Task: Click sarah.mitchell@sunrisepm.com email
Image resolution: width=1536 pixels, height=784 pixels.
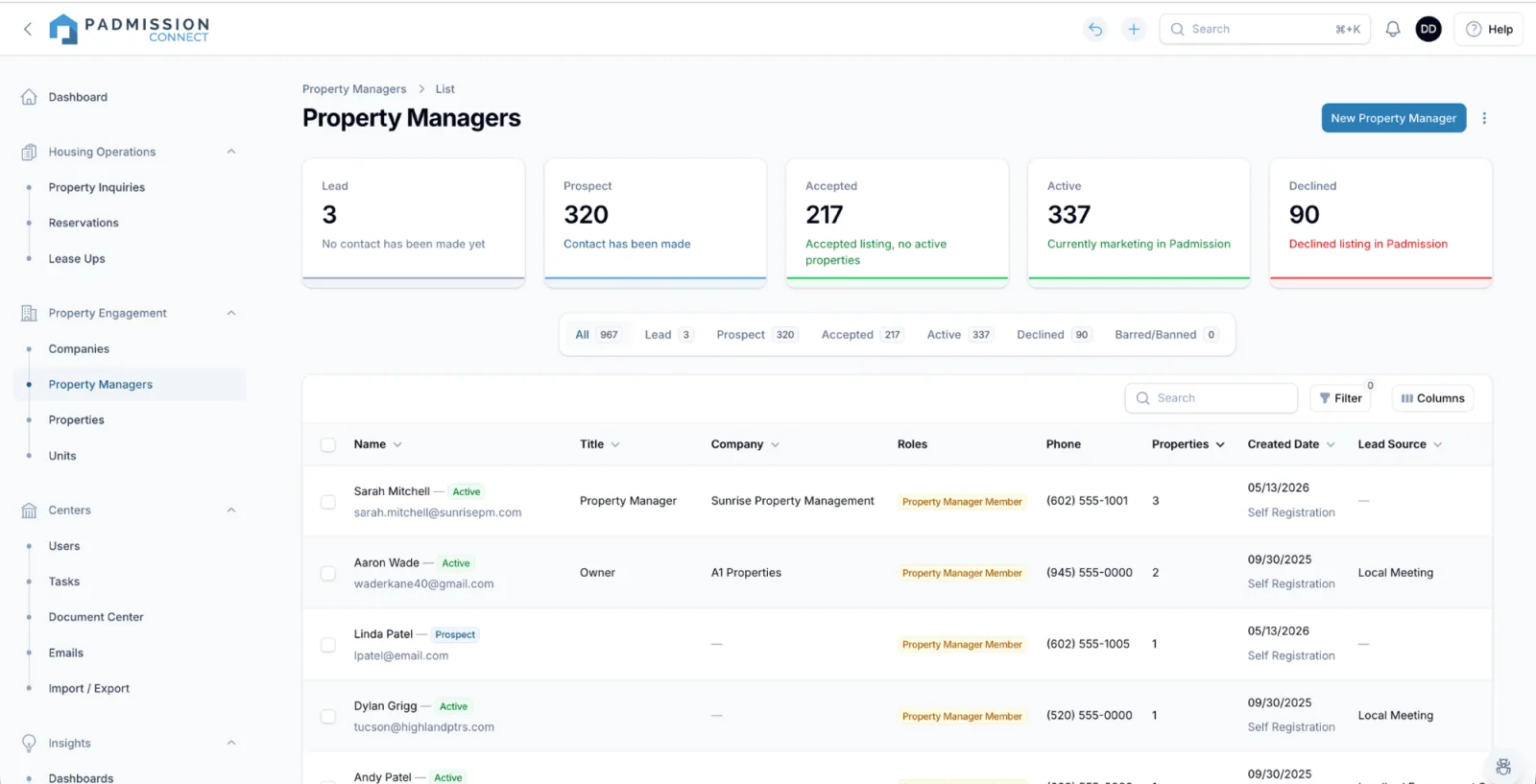Action: (x=438, y=512)
